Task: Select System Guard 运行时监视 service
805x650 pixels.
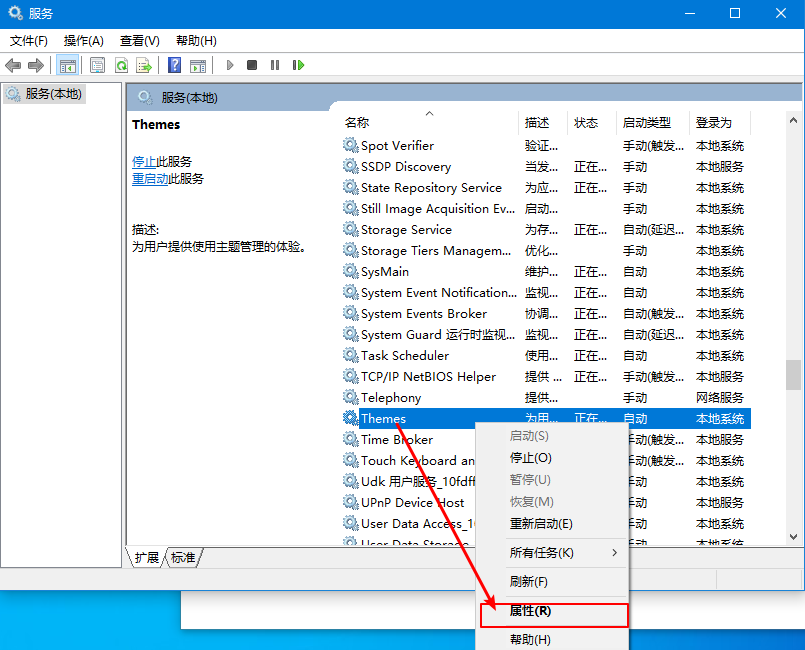Action: coord(437,335)
